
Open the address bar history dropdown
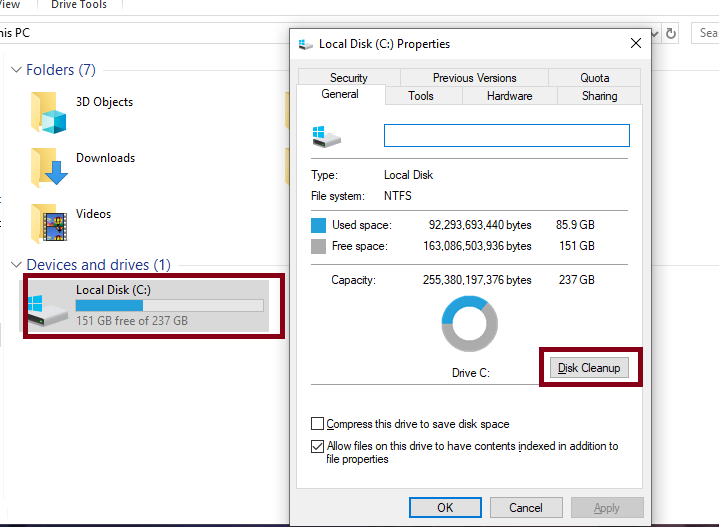(655, 33)
